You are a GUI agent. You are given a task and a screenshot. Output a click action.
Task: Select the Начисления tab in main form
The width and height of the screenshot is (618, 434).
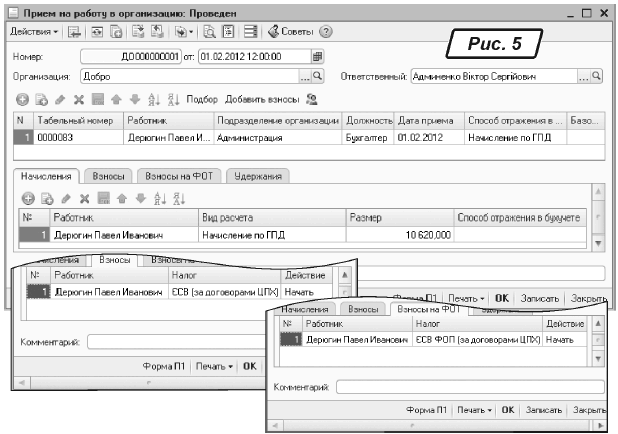coord(47,176)
